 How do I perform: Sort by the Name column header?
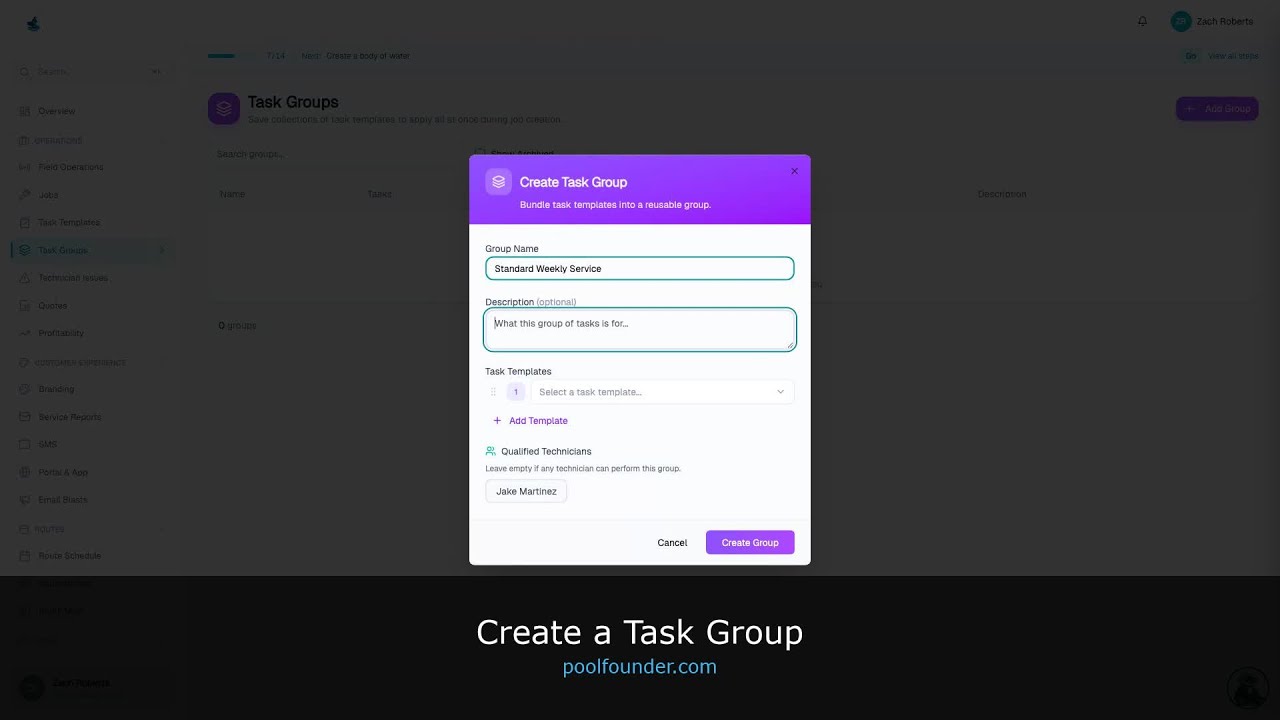pos(232,194)
